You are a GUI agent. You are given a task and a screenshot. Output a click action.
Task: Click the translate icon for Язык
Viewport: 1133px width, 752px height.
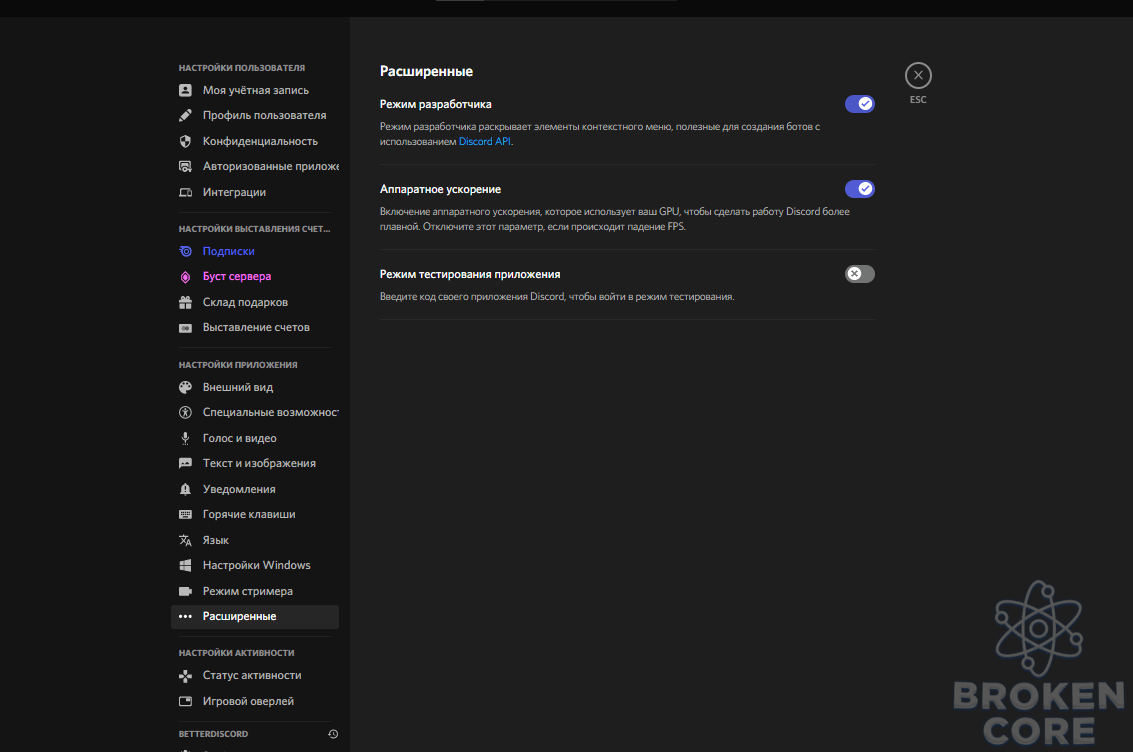[x=185, y=540]
